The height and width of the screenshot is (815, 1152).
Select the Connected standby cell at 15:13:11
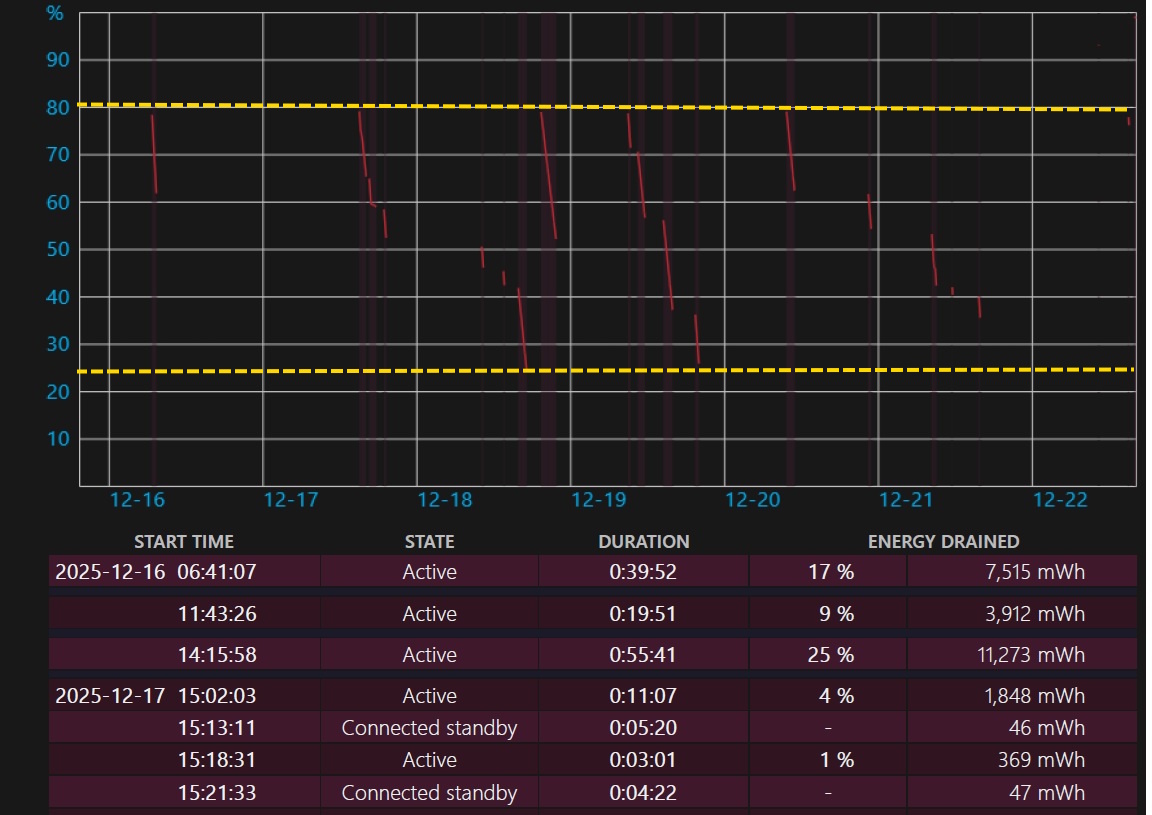point(429,728)
